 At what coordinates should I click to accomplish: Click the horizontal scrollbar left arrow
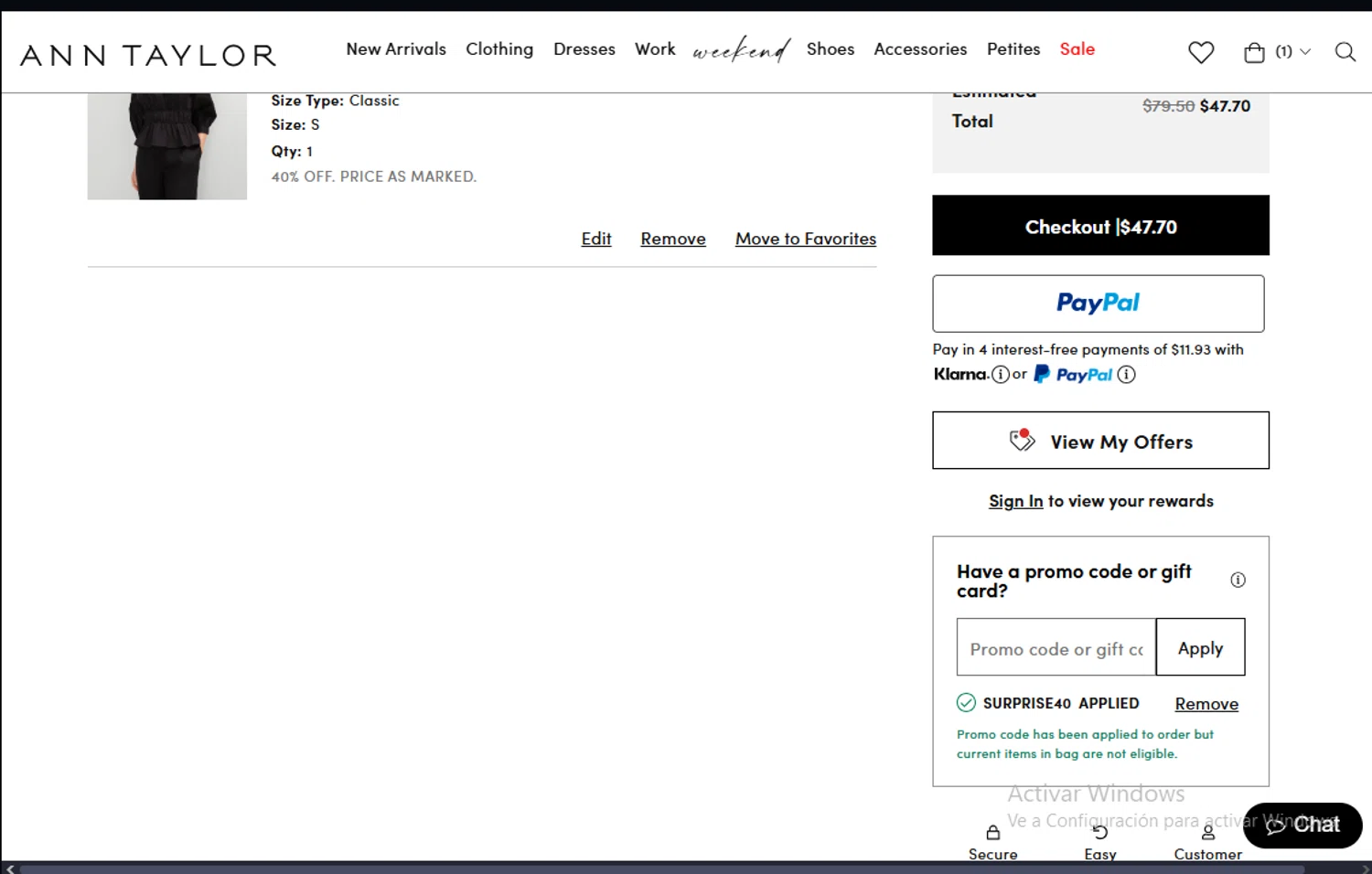[9, 869]
